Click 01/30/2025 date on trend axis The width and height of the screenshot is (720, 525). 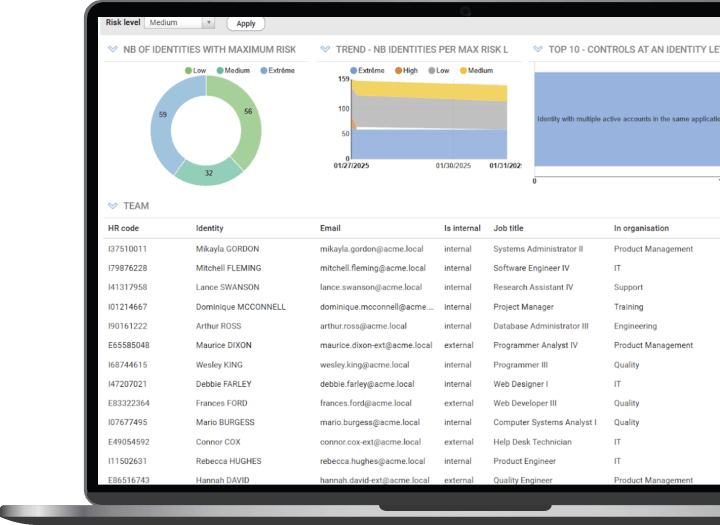453,166
